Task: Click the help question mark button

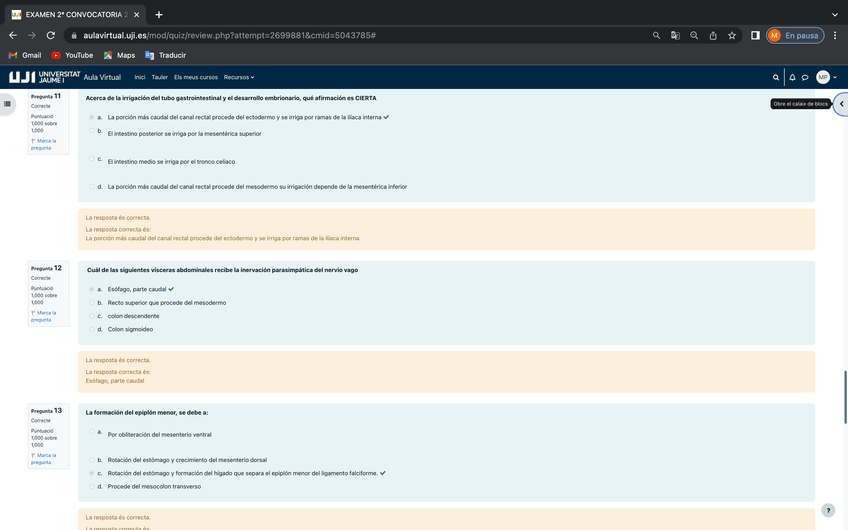Action: 828,510
